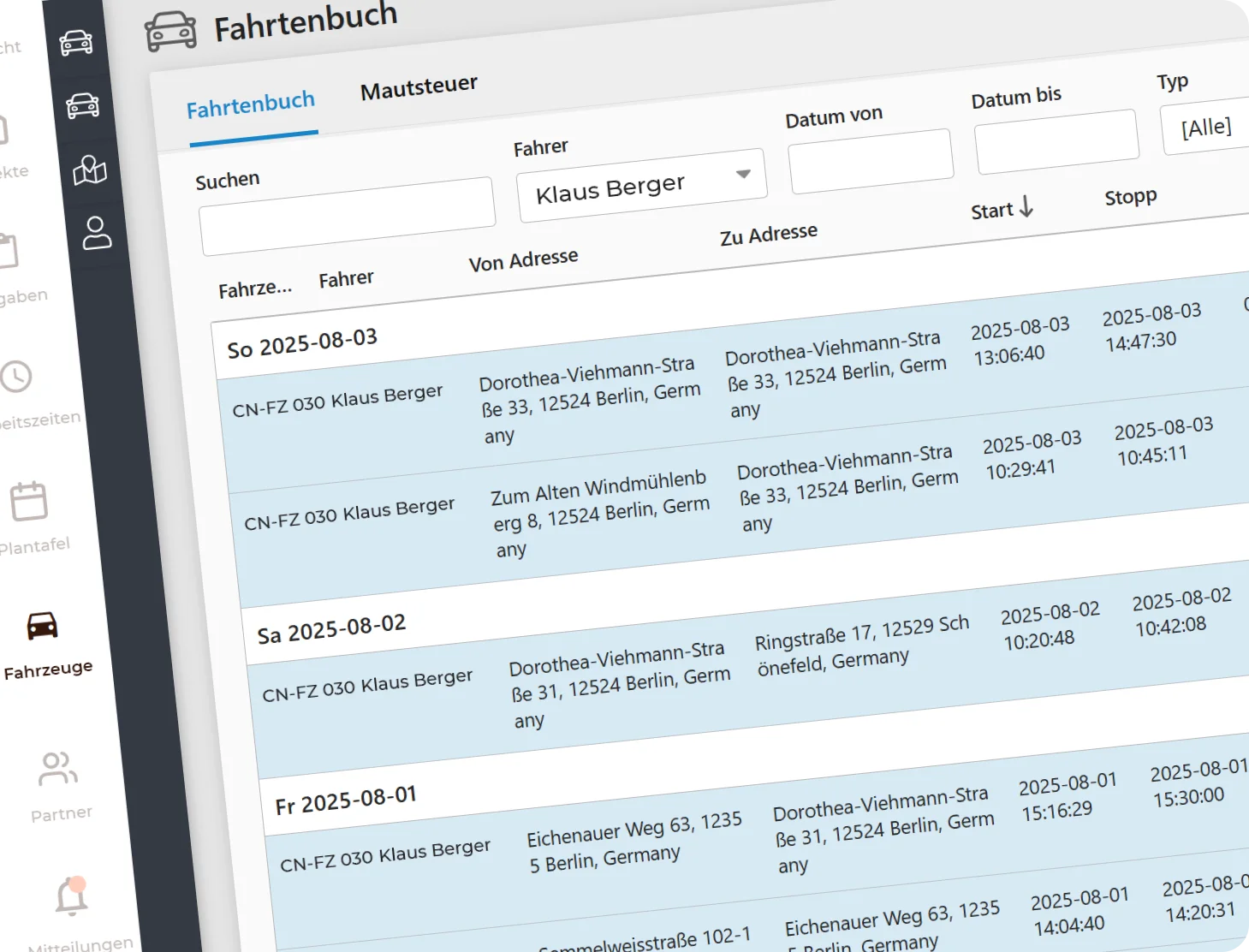The height and width of the screenshot is (952, 1249).
Task: Click the Datum von date field
Action: pos(871,161)
